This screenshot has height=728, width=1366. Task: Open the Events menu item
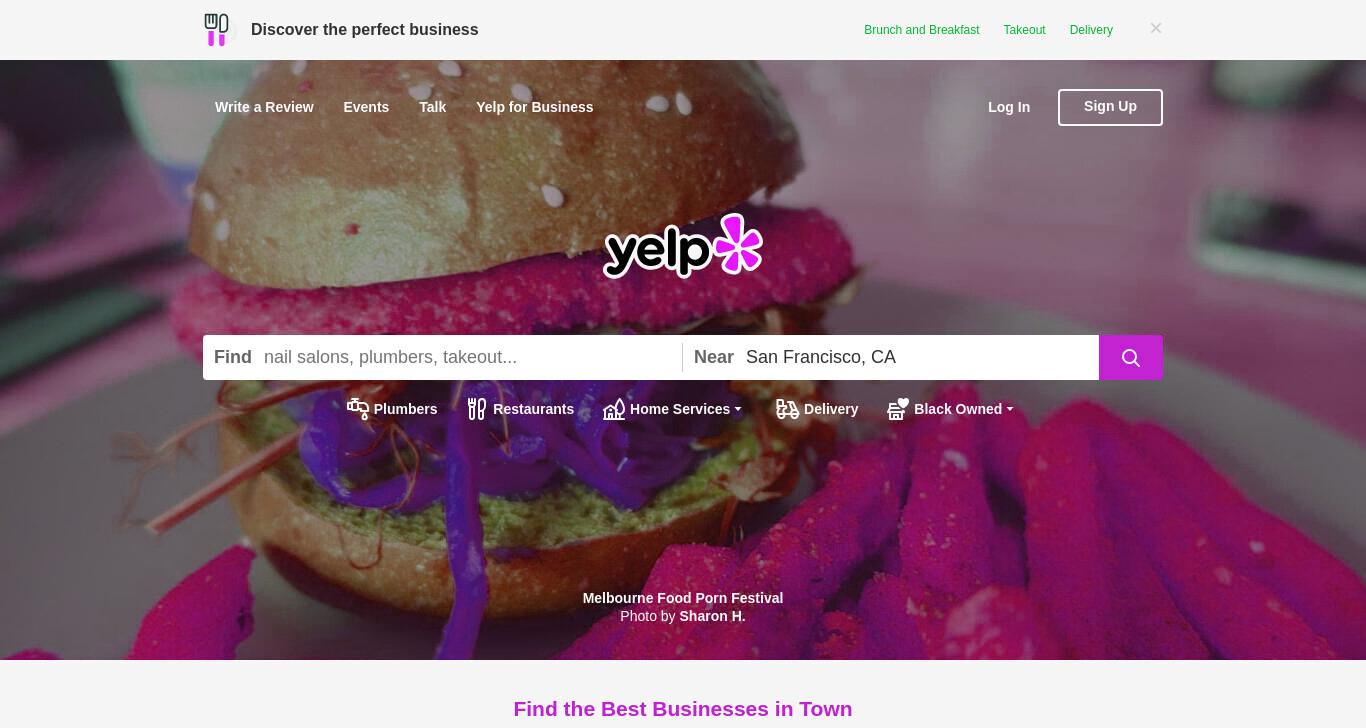(366, 107)
